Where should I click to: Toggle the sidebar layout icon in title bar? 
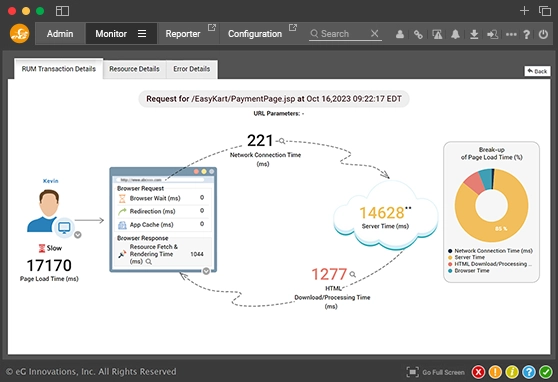[62, 11]
